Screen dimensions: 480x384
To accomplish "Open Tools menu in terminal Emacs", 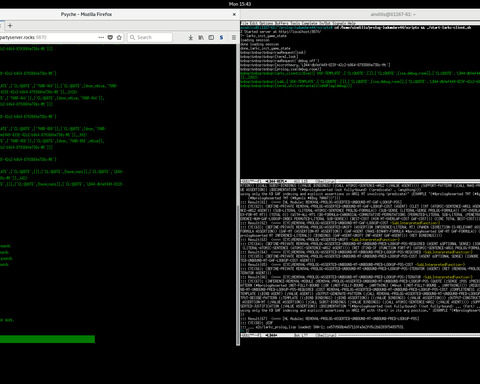I will [296, 23].
